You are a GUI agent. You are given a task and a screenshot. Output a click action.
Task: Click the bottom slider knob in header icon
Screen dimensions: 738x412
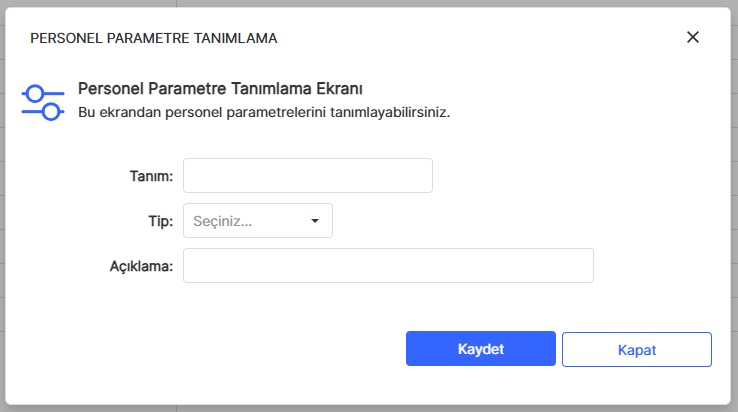(51, 112)
